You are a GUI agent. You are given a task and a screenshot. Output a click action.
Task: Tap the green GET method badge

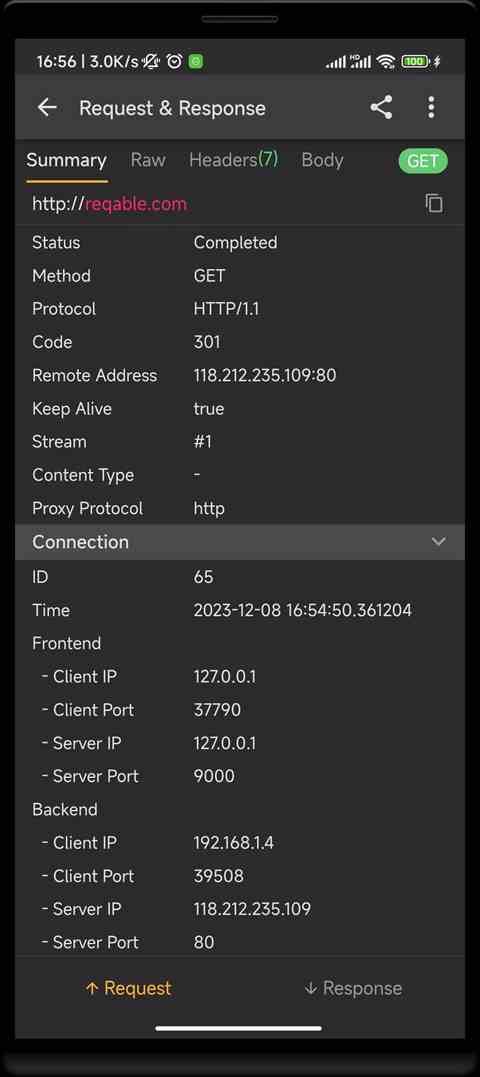coord(423,161)
